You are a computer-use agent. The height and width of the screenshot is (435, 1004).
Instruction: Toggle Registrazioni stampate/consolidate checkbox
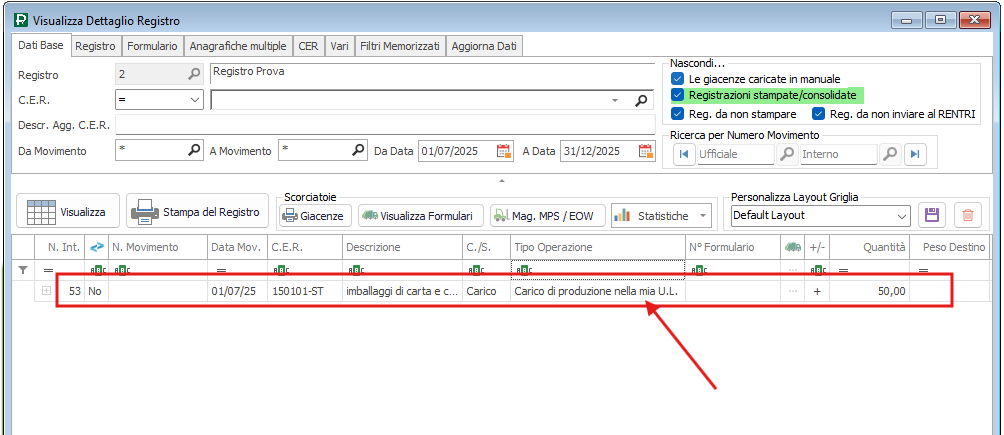coord(678,95)
